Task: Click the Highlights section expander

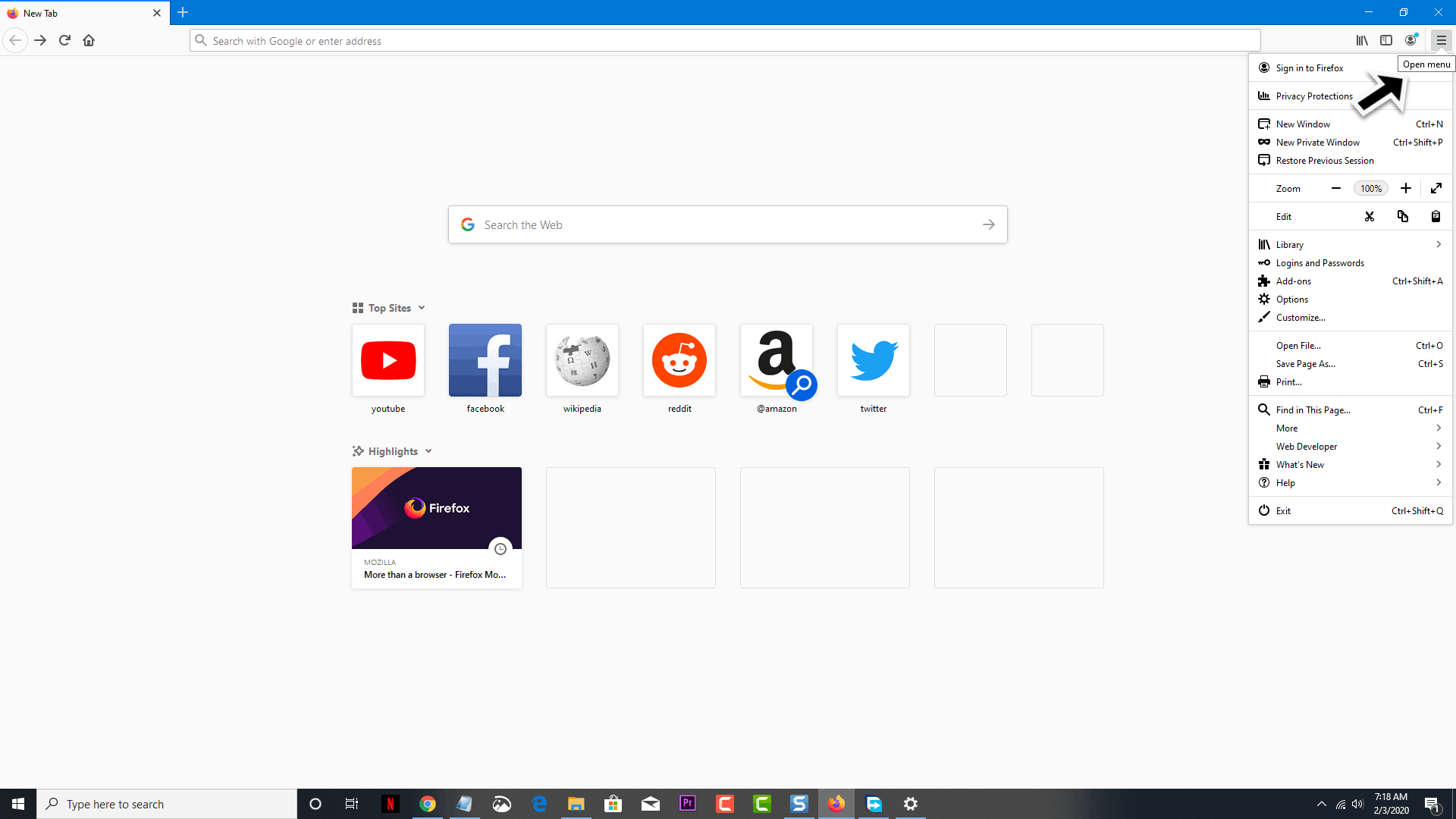Action: point(429,451)
